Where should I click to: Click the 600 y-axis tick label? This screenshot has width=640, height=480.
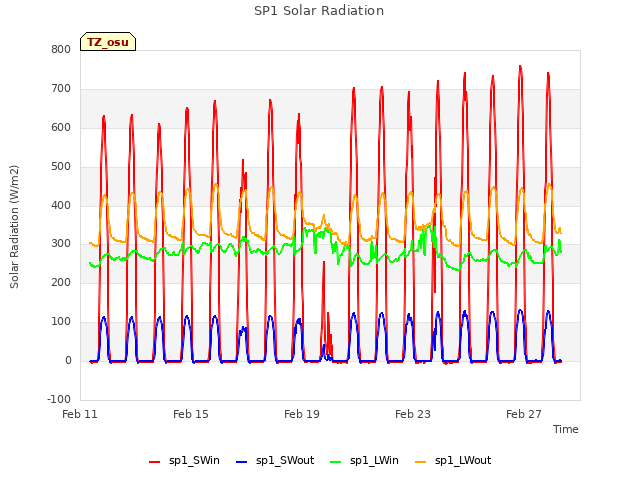click(x=61, y=127)
